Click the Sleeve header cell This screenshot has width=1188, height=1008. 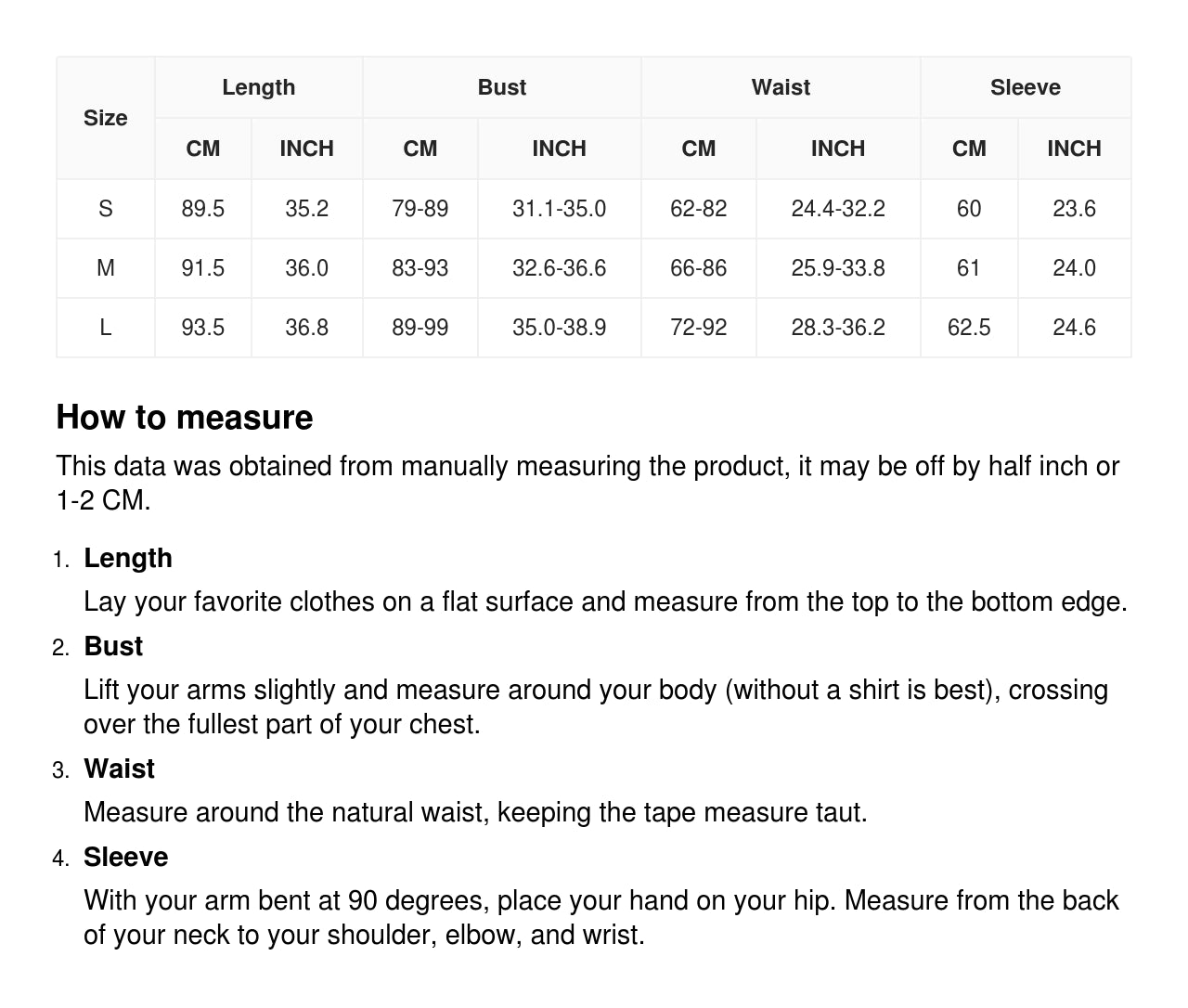click(1025, 87)
